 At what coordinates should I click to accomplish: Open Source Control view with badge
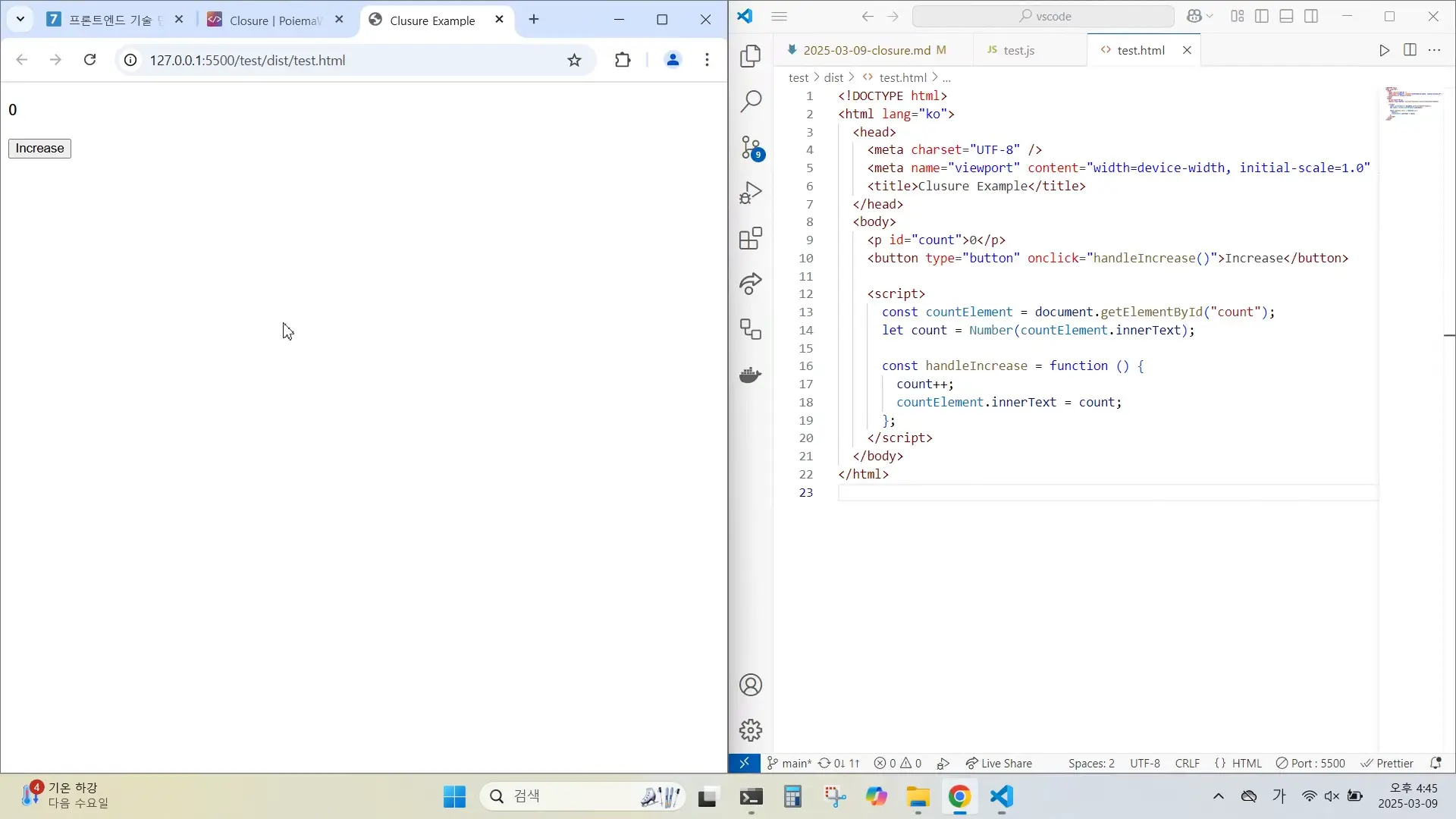click(x=750, y=147)
